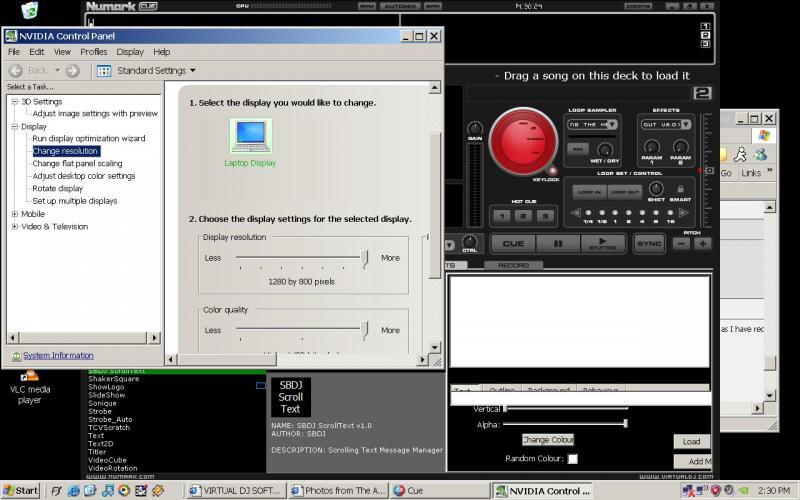Open the Effects selection dropdown
This screenshot has height=500, width=800.
685,124
